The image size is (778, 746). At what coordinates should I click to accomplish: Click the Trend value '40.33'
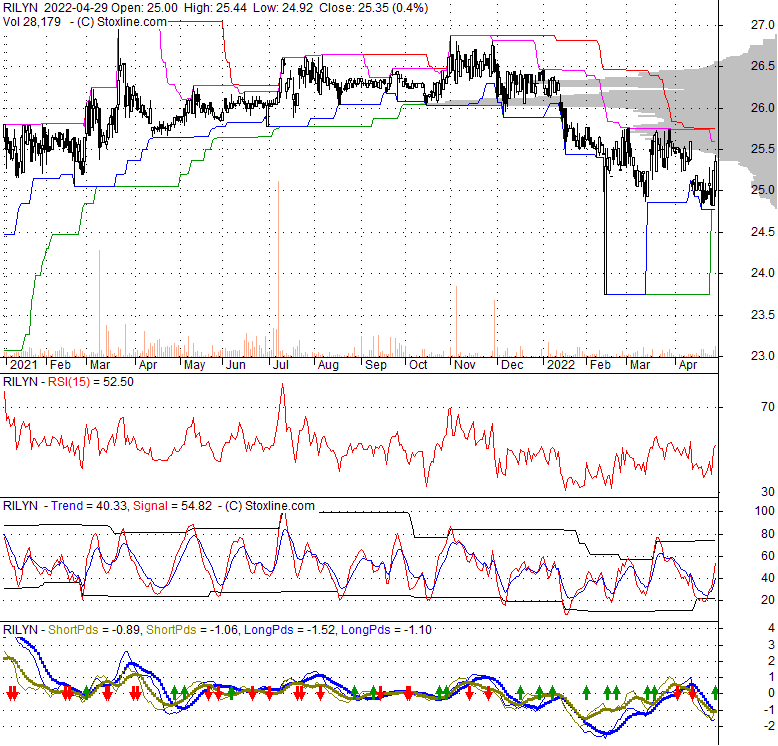click(112, 506)
